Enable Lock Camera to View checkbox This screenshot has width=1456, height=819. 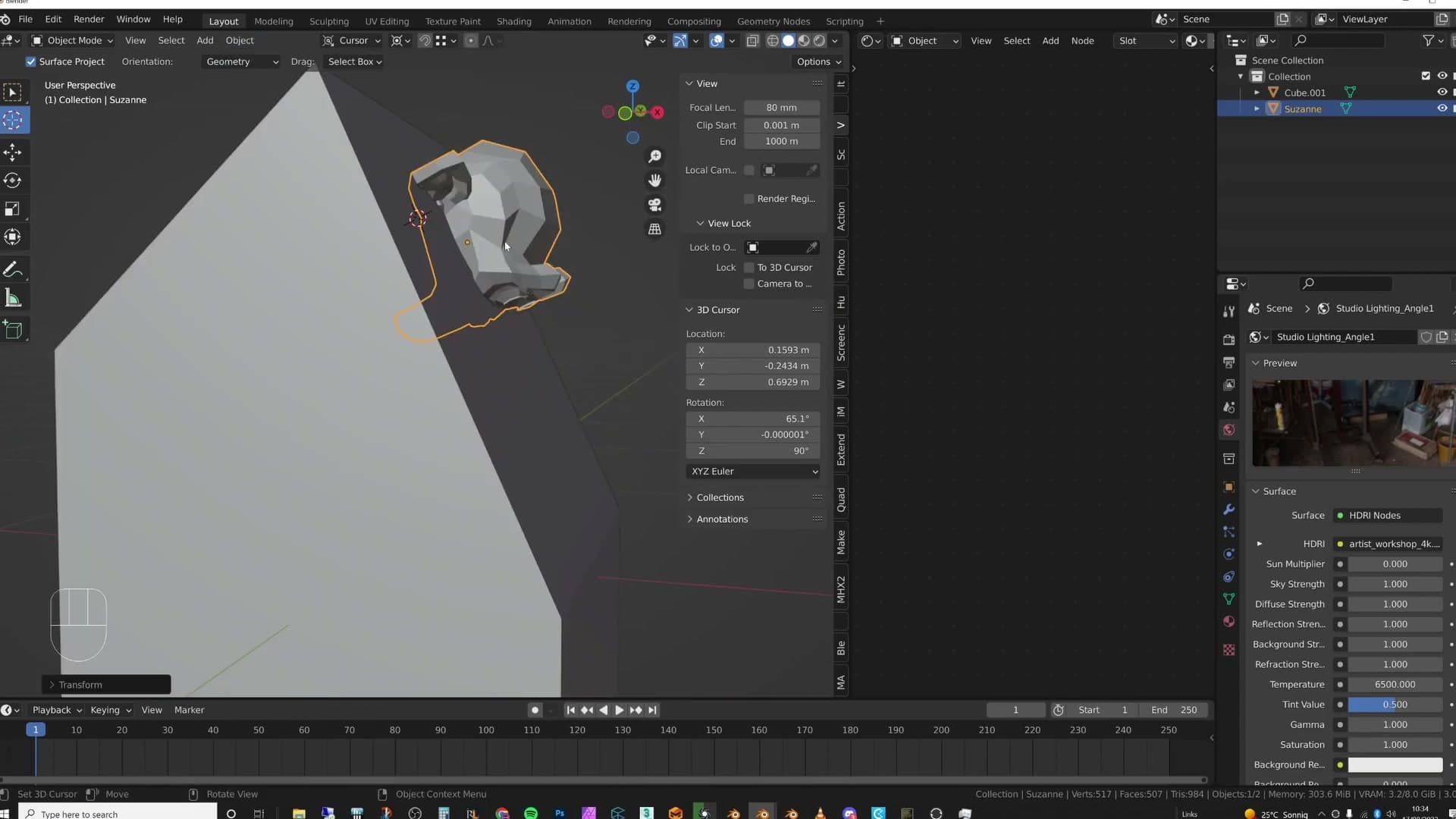[x=749, y=284]
